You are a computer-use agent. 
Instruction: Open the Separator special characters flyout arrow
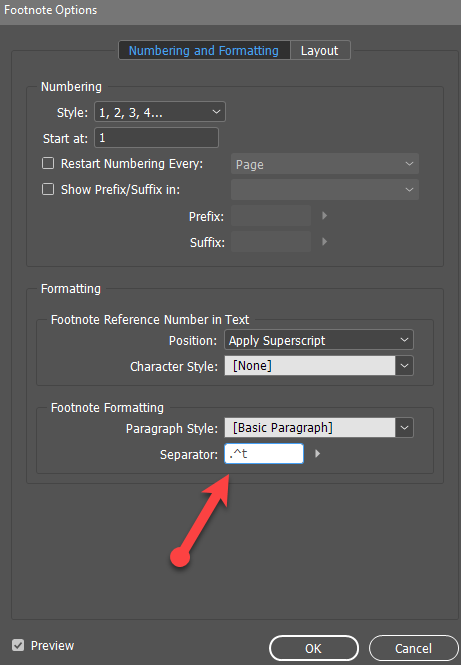point(318,454)
